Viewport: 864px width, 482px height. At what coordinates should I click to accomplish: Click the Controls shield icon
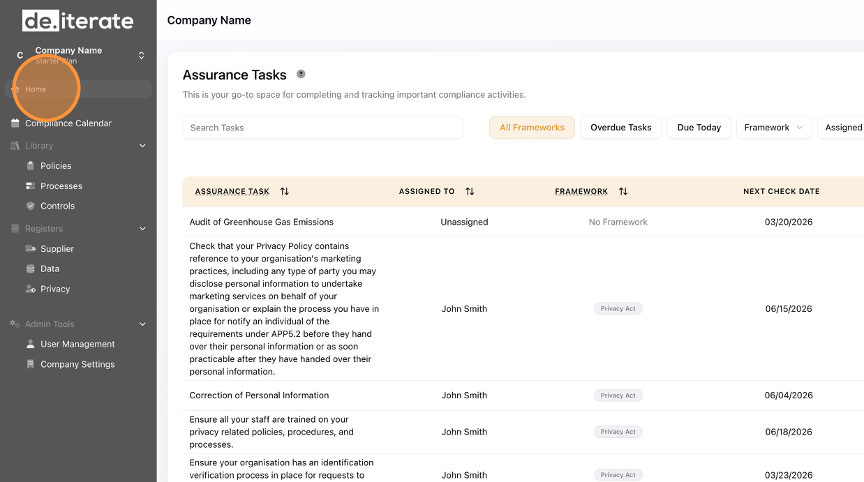click(x=30, y=206)
